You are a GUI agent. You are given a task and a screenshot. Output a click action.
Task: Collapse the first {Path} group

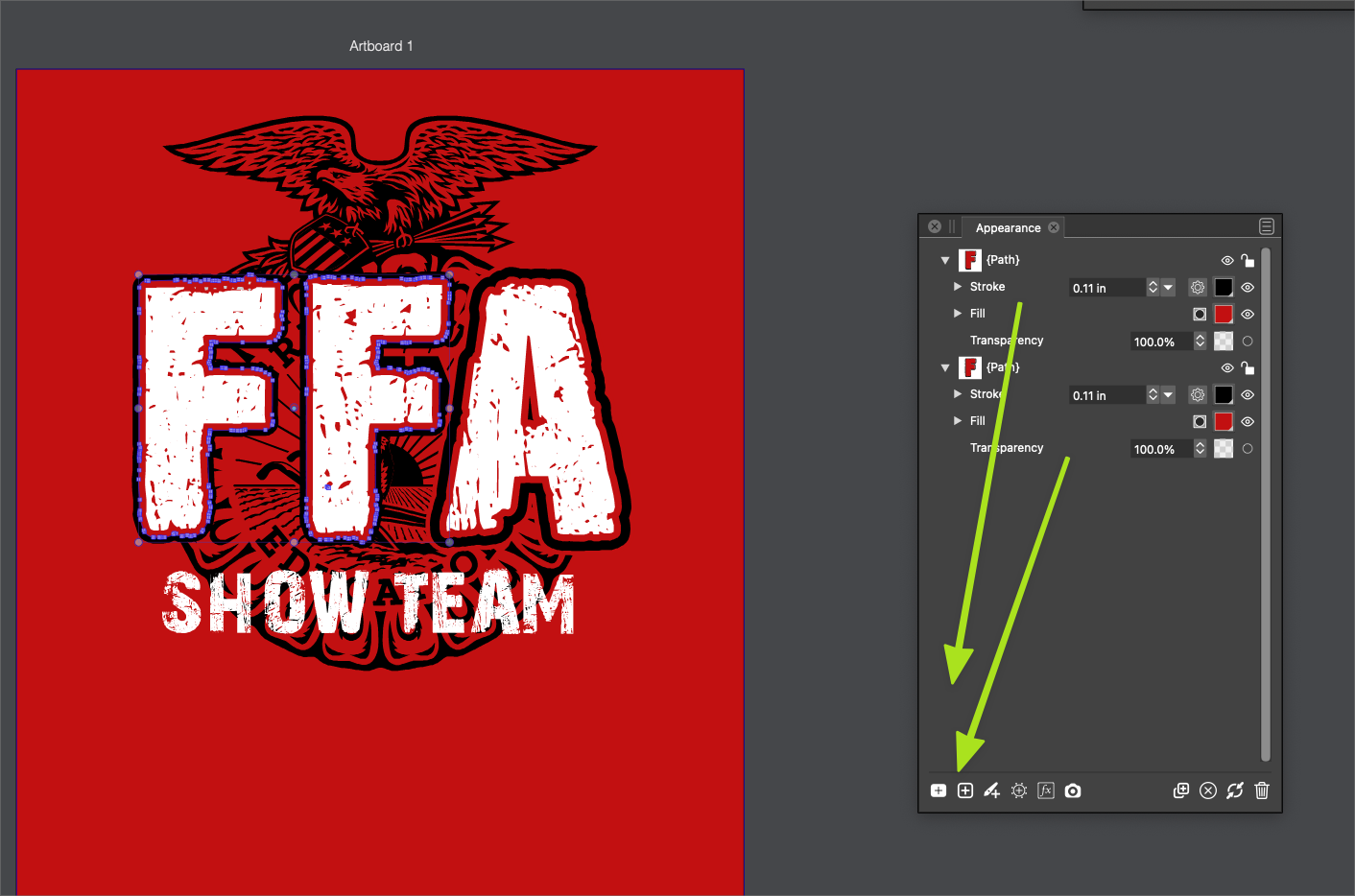pos(945,260)
